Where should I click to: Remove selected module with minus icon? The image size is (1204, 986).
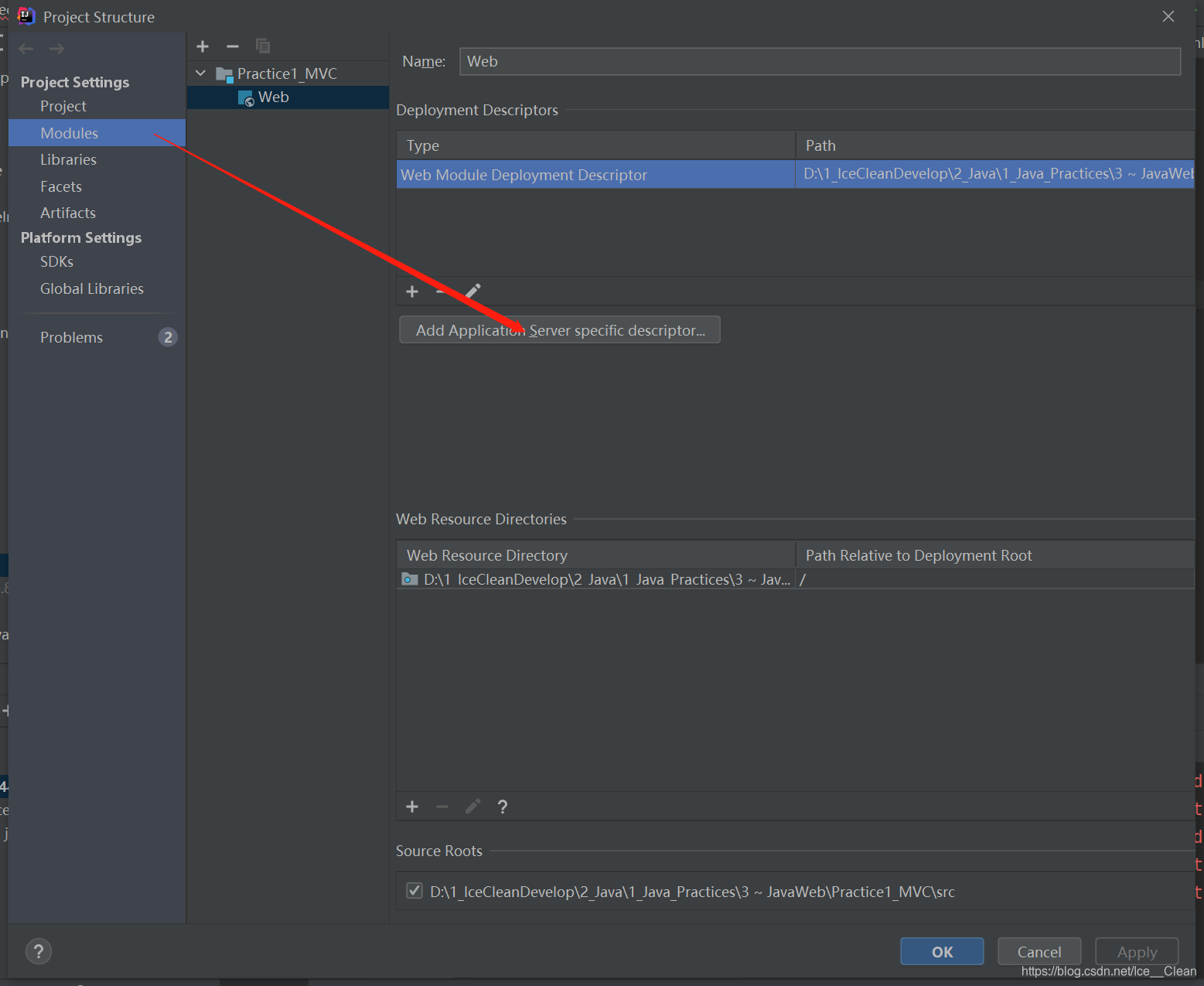pos(233,46)
